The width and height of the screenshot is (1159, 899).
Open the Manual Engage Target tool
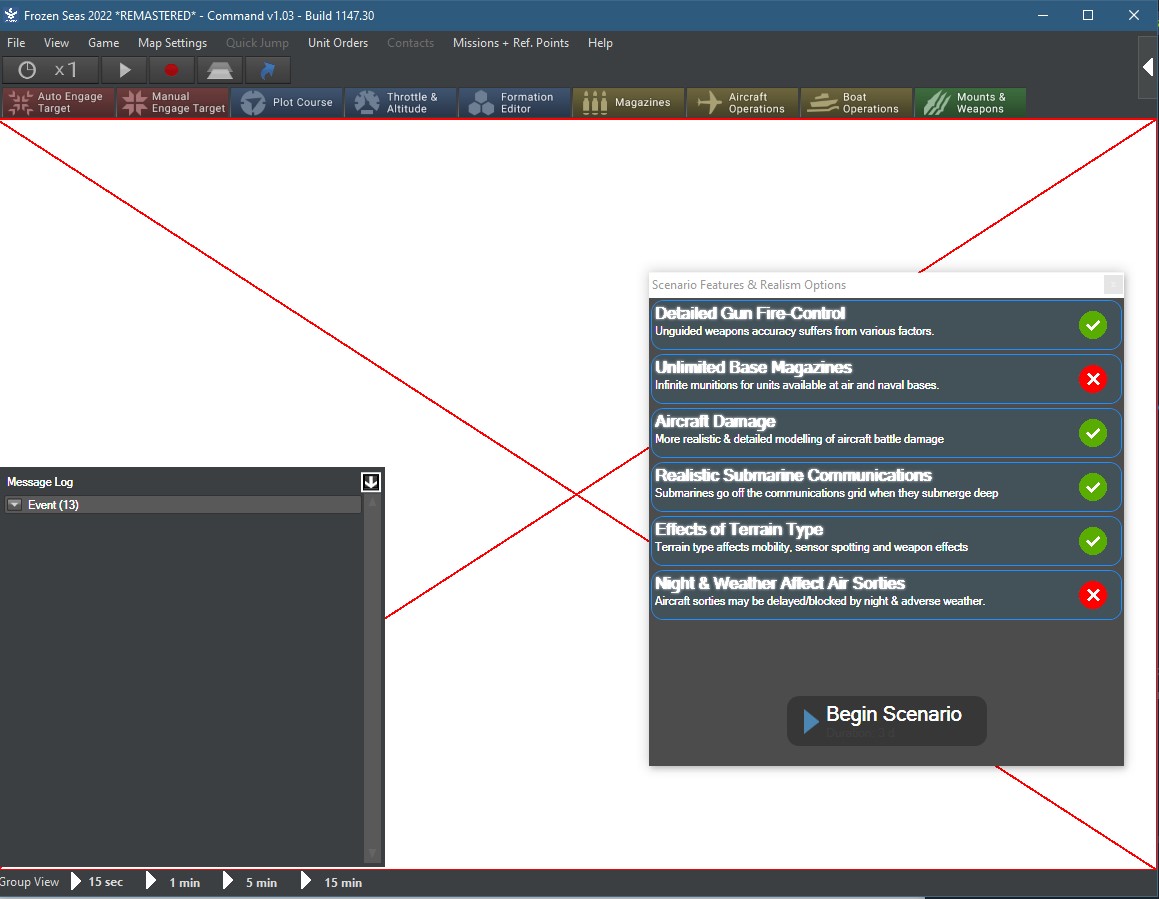point(172,102)
